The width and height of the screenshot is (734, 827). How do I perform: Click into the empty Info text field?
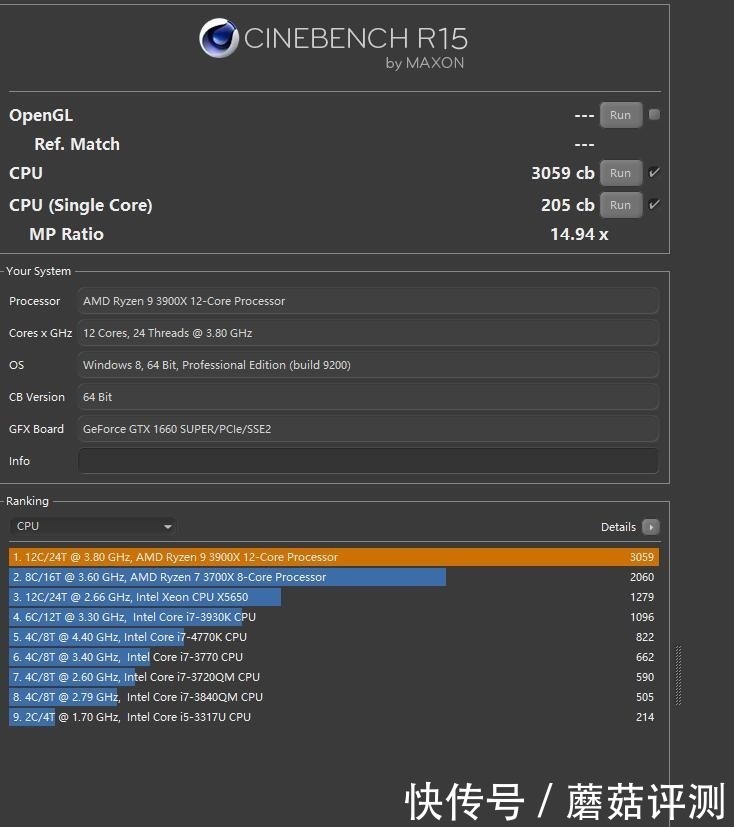pyautogui.click(x=368, y=461)
